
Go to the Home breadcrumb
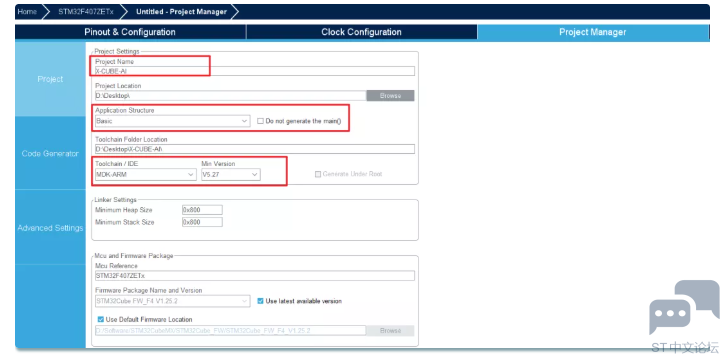(27, 12)
